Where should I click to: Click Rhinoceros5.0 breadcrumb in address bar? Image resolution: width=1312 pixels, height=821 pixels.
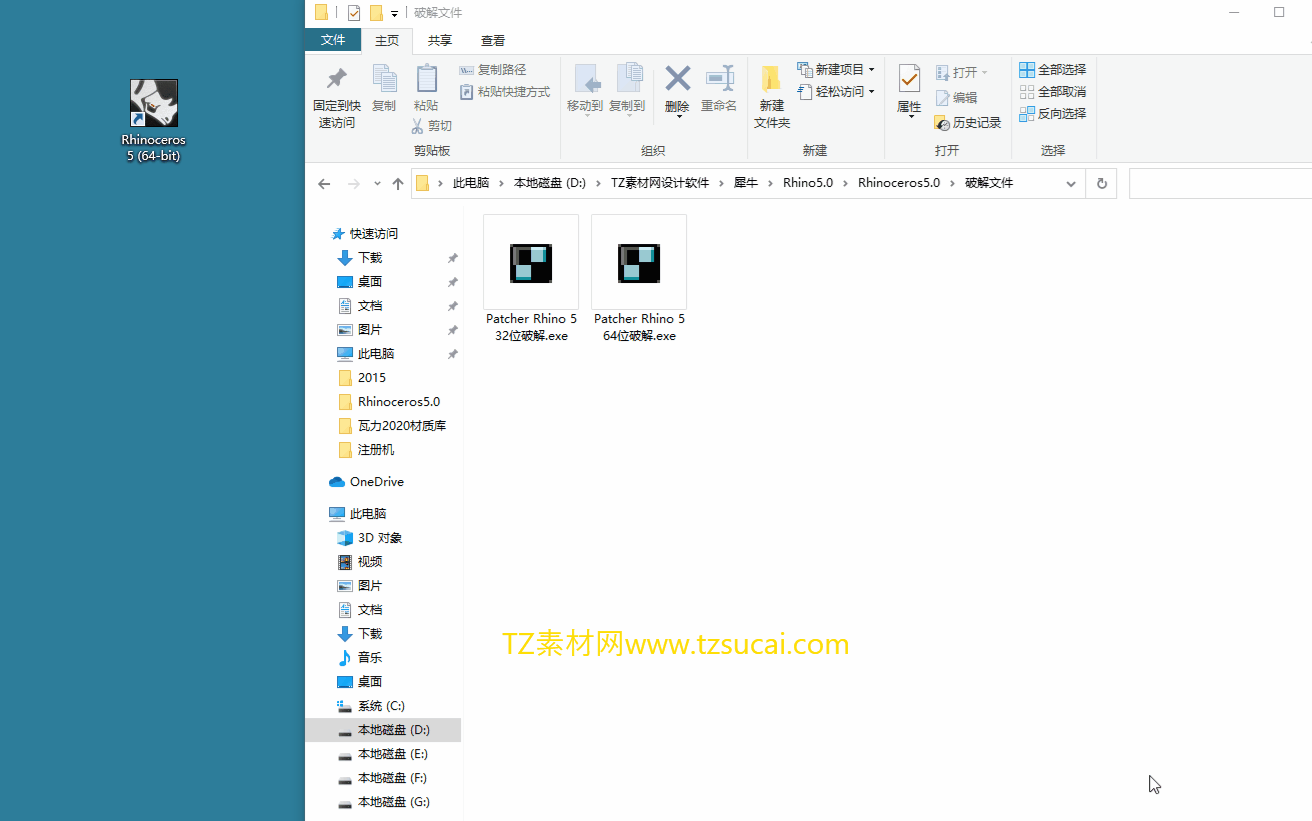(x=899, y=183)
